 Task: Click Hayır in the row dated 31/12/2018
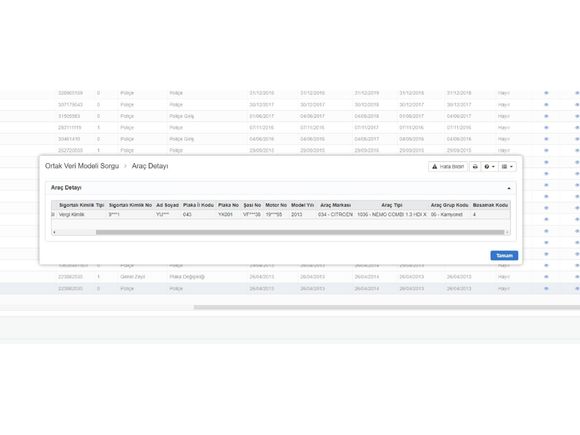[x=503, y=93]
